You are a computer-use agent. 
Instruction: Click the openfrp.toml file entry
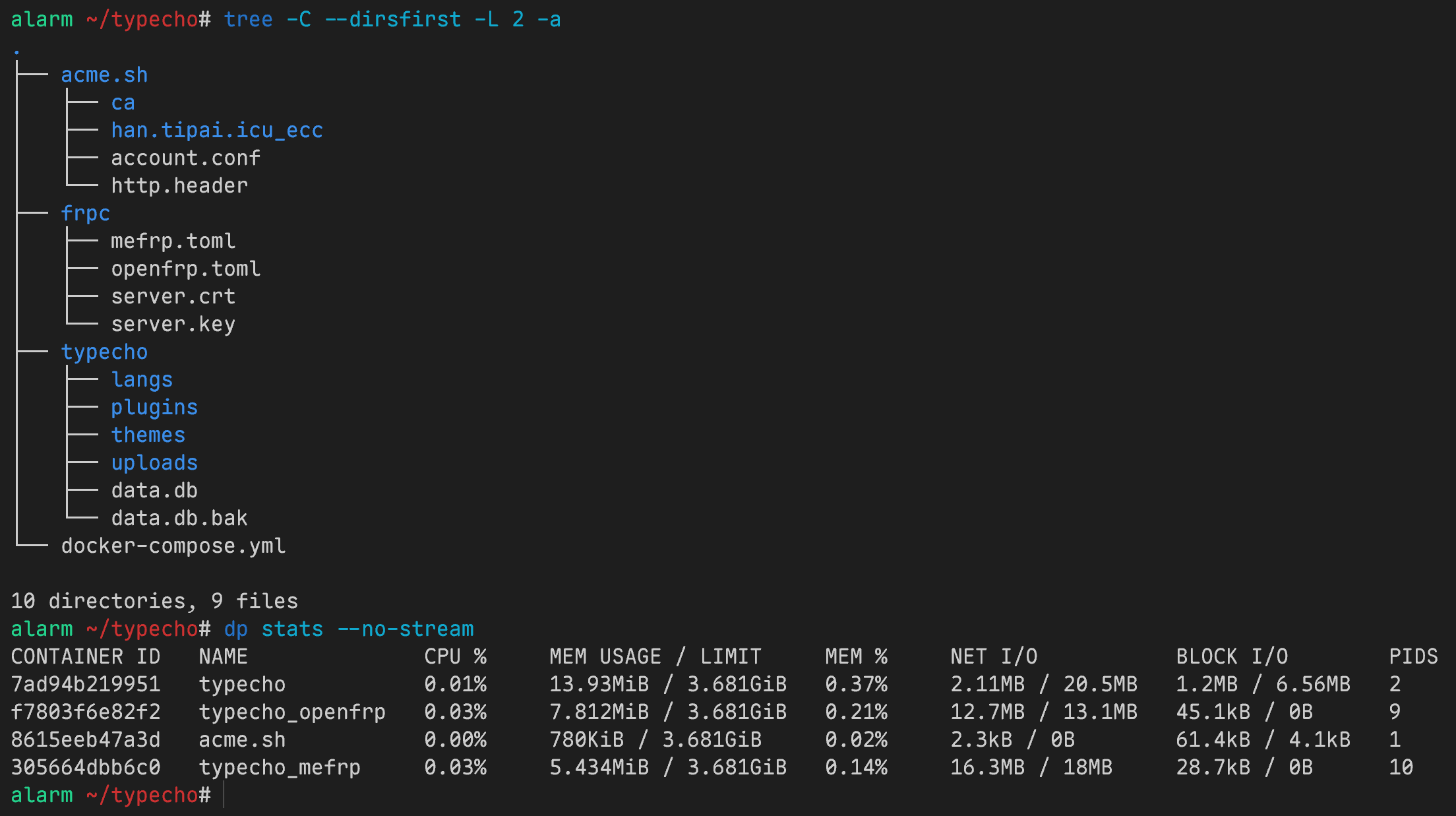click(x=185, y=269)
